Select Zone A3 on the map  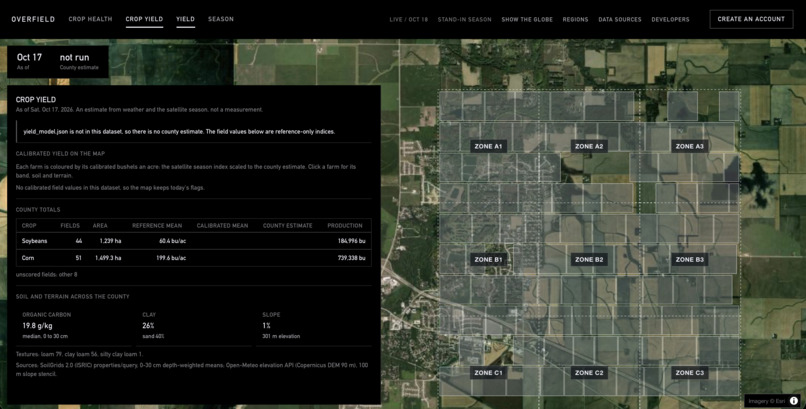pyautogui.click(x=689, y=146)
